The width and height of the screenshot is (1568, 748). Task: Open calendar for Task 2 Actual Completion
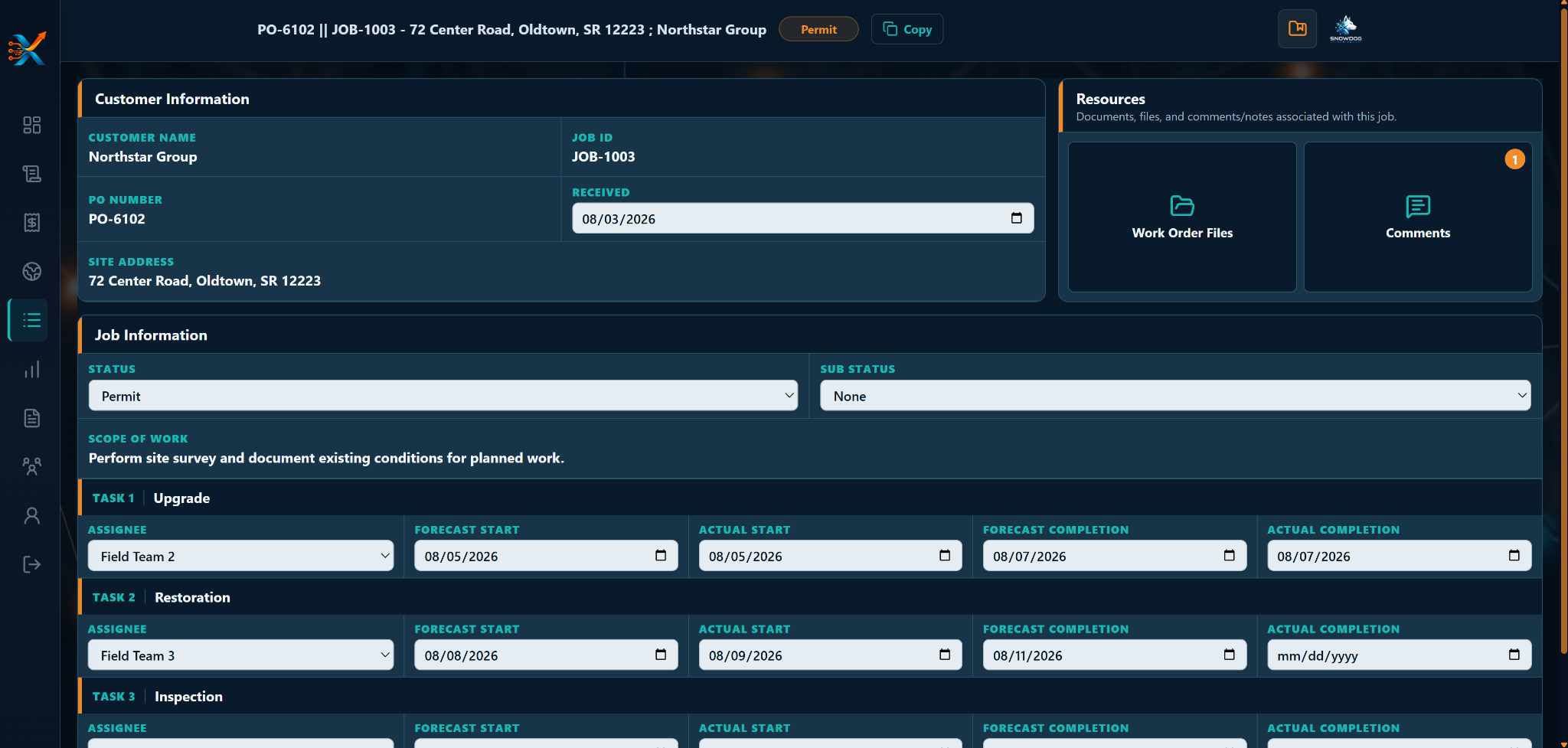[1514, 655]
